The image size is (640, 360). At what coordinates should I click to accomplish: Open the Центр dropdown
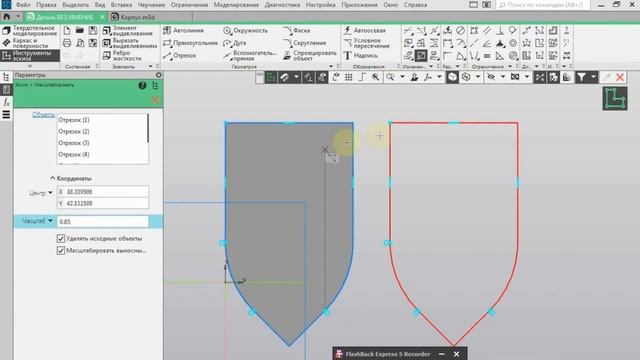click(x=50, y=193)
